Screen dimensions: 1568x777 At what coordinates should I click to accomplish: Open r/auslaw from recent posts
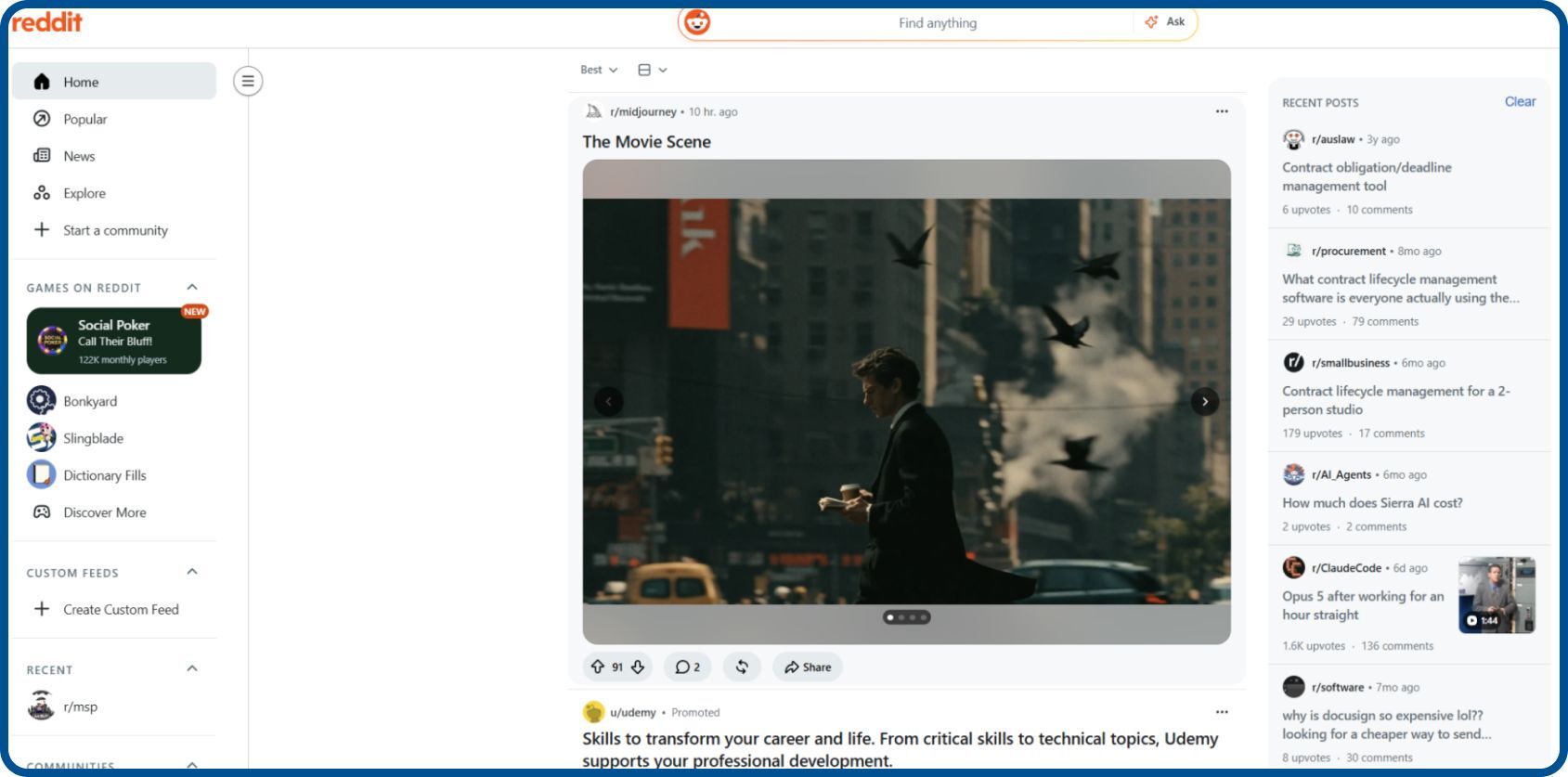tap(1333, 139)
